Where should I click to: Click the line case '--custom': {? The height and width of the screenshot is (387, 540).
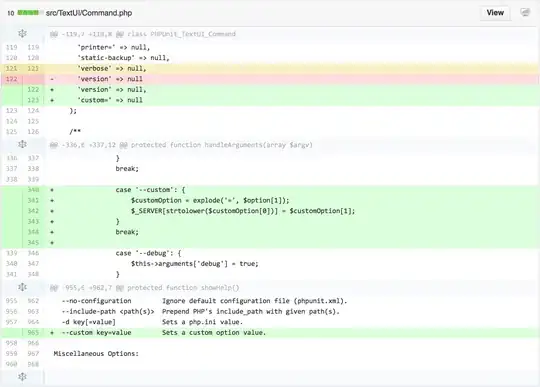tap(270, 190)
